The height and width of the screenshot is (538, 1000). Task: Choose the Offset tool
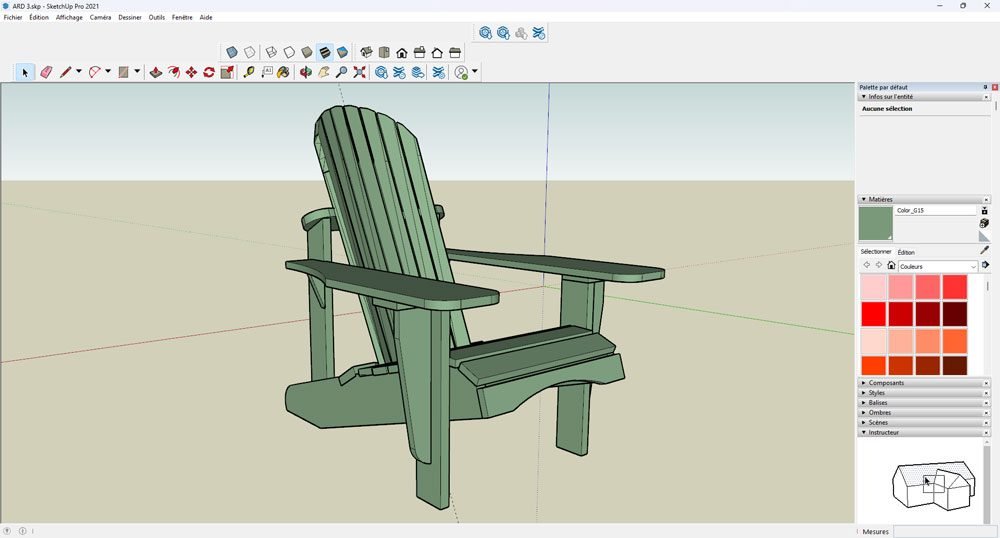coord(173,73)
